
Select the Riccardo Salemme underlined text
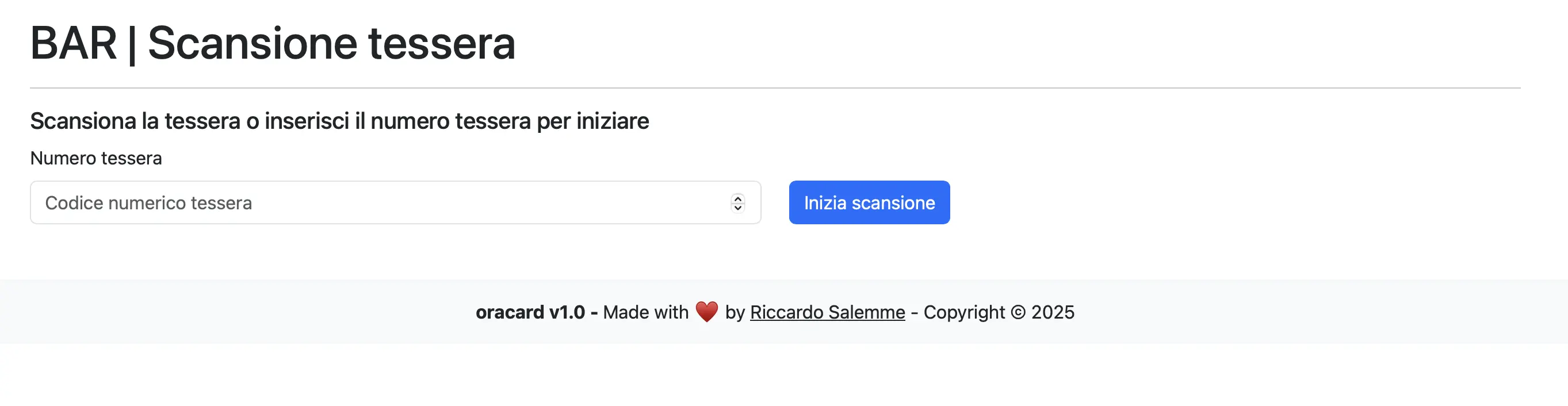tap(828, 312)
